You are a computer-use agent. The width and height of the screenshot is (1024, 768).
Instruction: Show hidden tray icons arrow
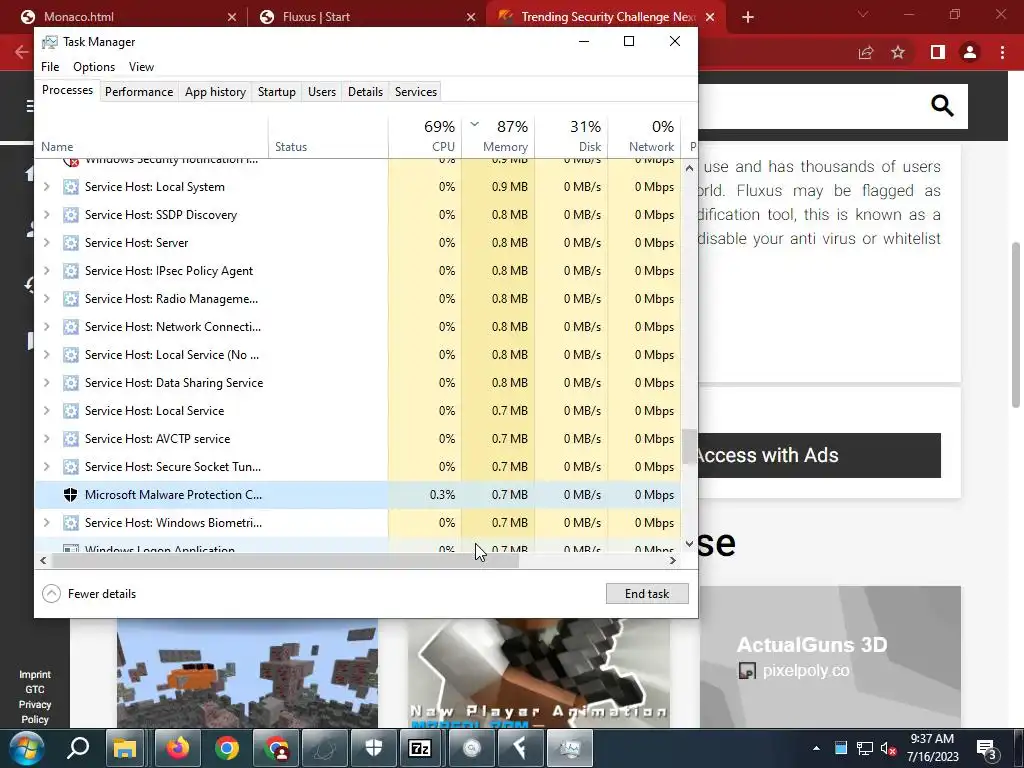click(816, 748)
